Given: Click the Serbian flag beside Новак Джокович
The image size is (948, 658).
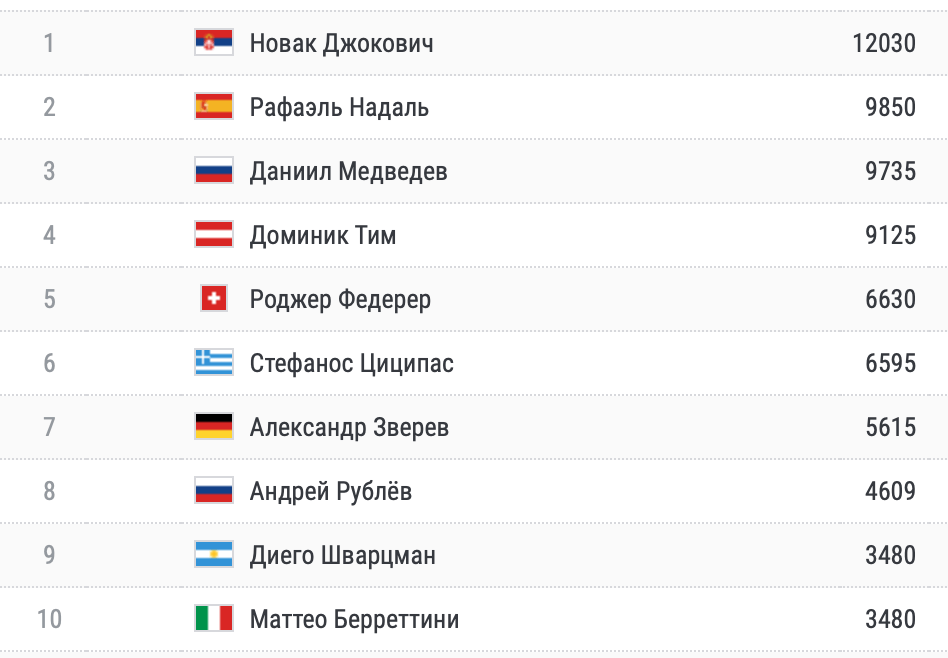Looking at the screenshot, I should [x=214, y=42].
